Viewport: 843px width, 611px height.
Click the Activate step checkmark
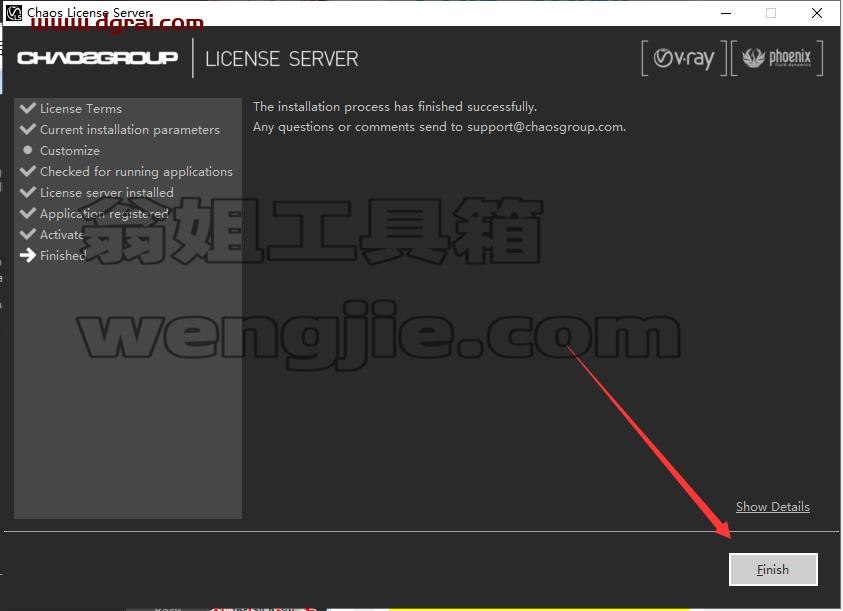pos(27,234)
